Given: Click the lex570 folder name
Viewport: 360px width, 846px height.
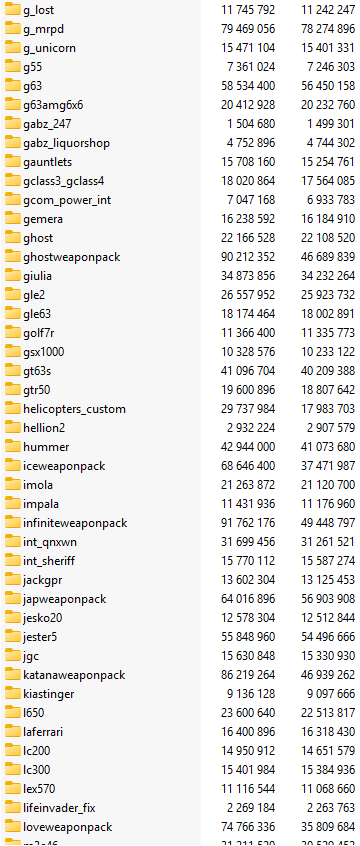Looking at the screenshot, I should click(39, 788).
